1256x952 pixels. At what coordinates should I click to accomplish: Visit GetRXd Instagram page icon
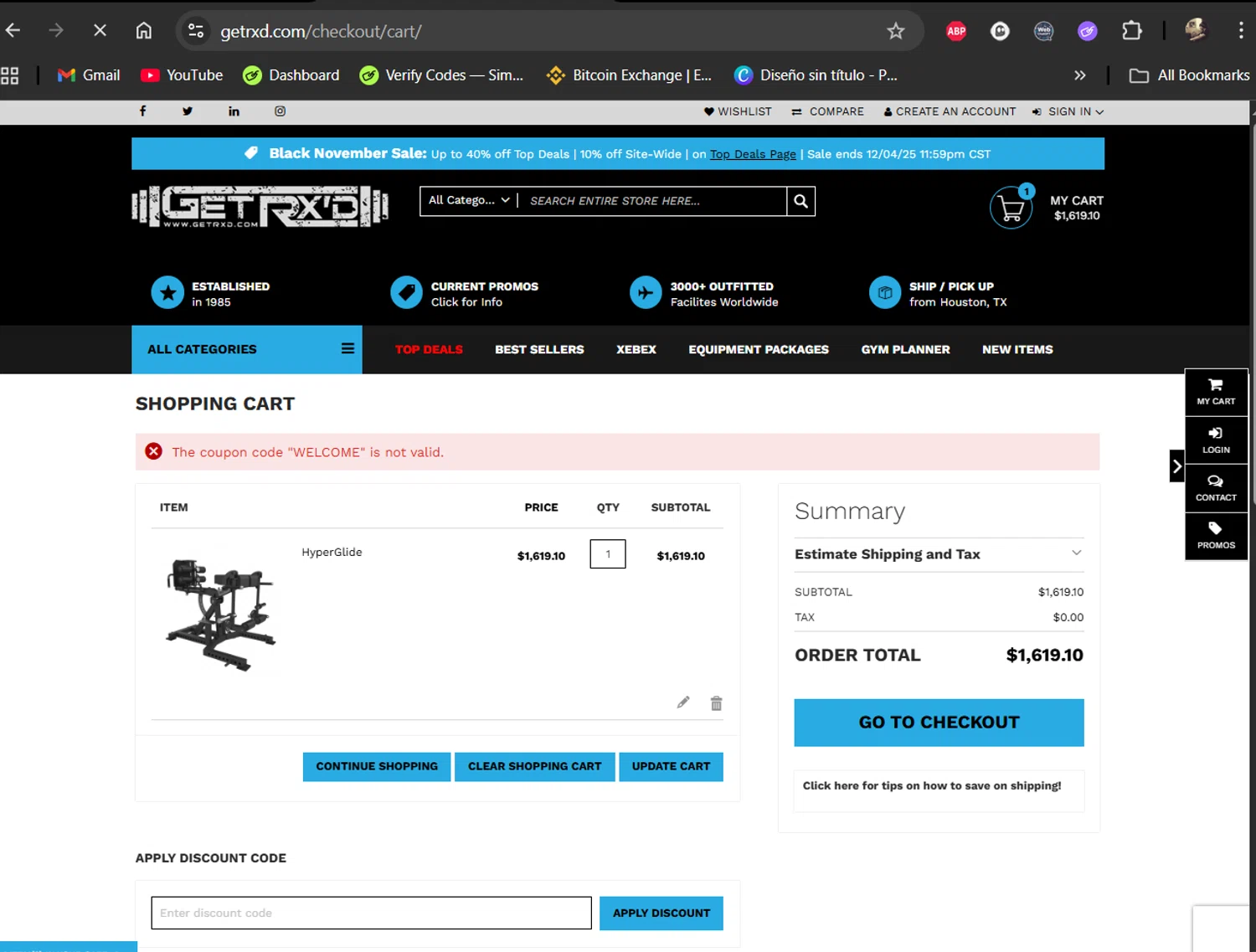[x=280, y=111]
